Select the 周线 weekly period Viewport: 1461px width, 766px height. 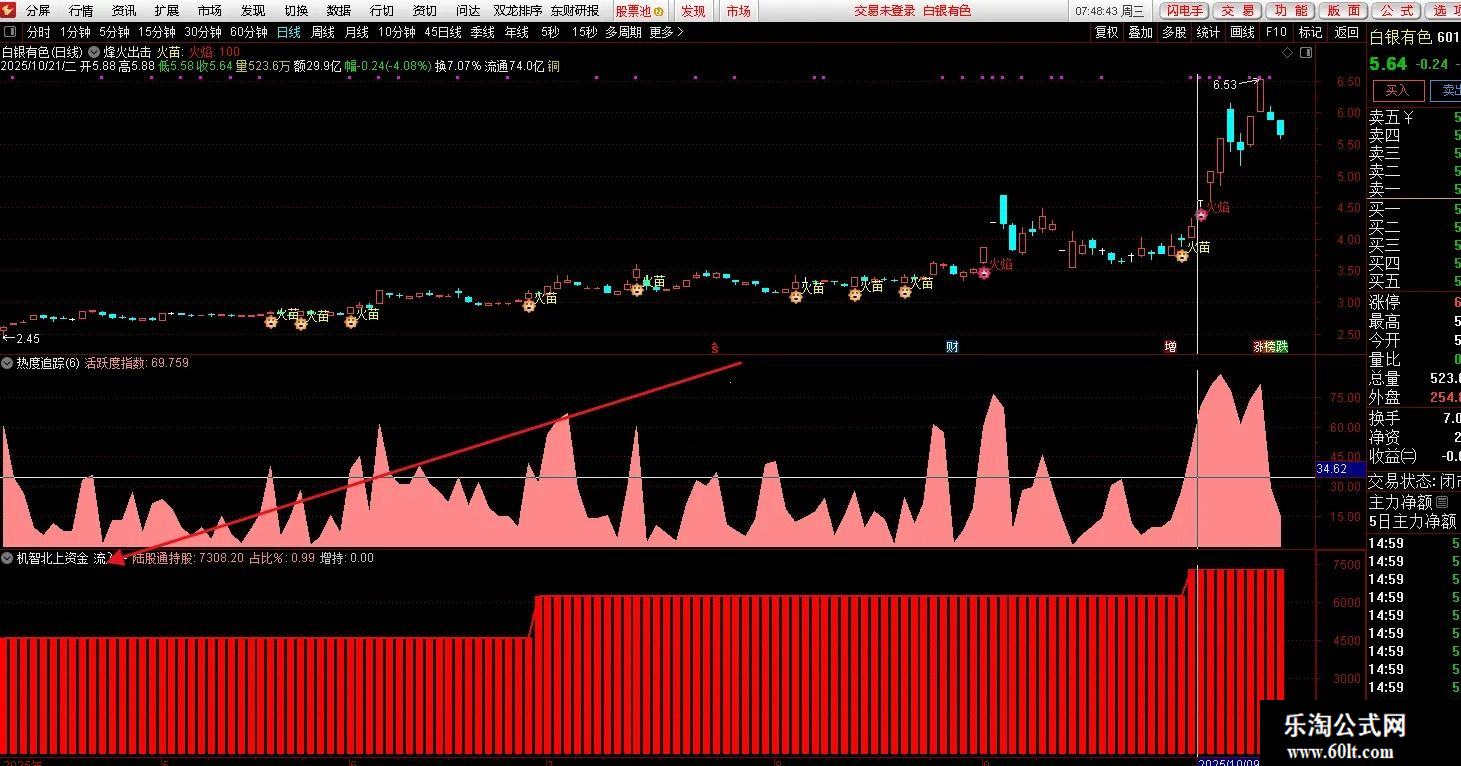point(323,32)
